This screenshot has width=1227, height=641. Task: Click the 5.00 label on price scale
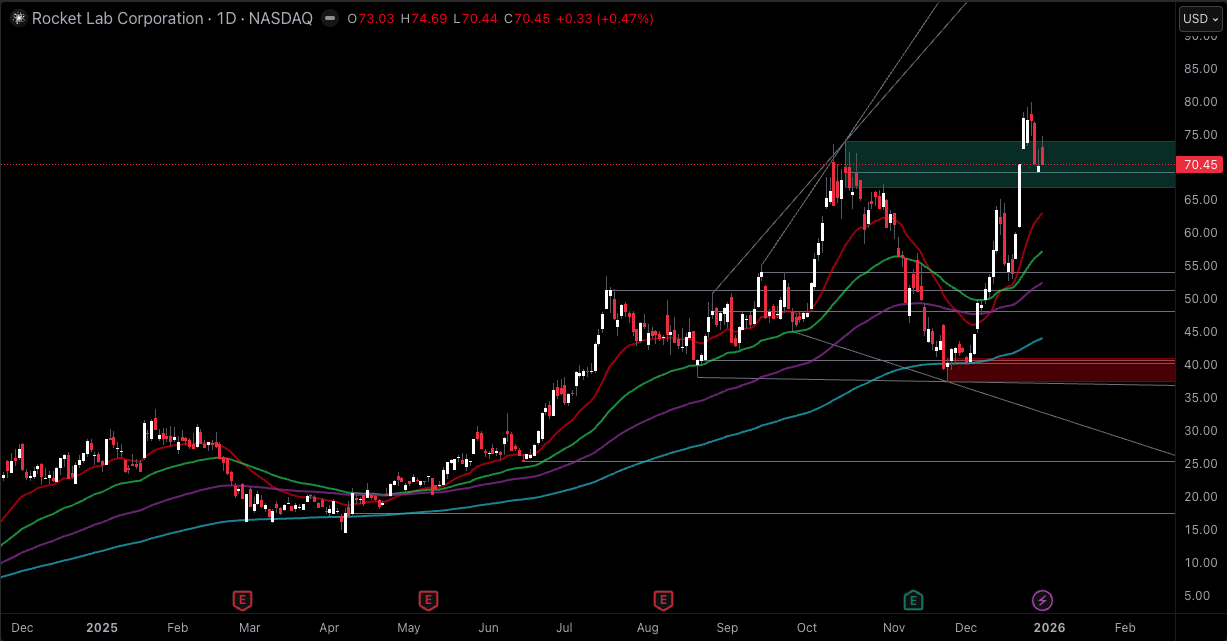pos(1200,596)
